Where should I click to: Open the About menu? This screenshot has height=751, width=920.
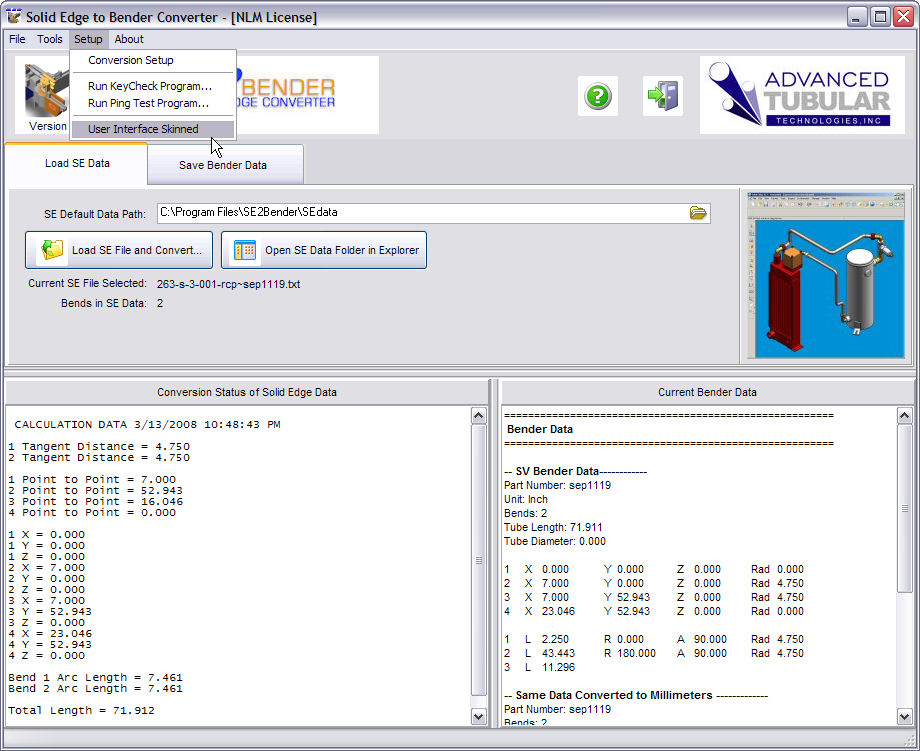click(x=129, y=39)
